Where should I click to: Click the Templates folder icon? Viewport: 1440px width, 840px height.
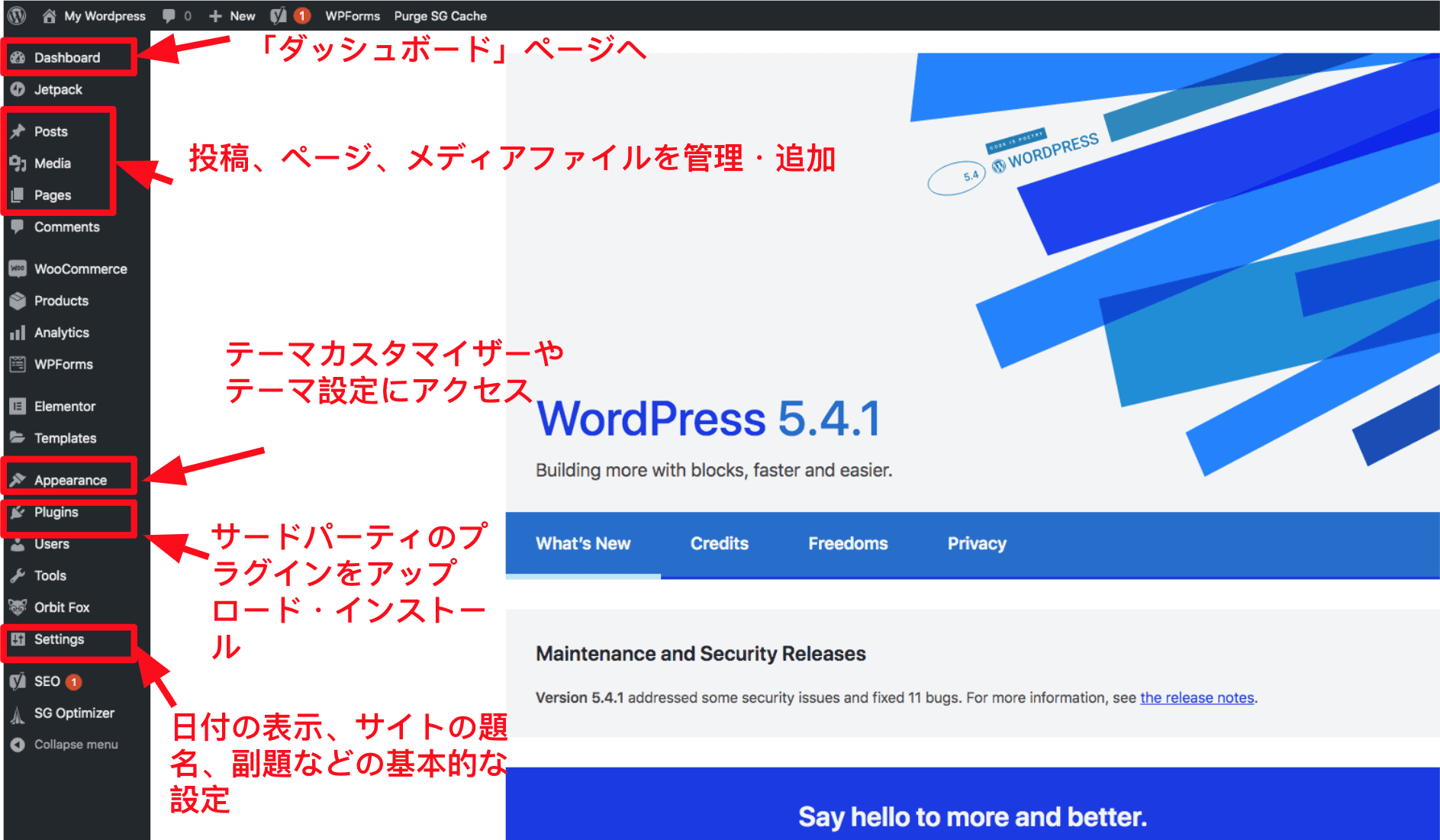tap(18, 438)
